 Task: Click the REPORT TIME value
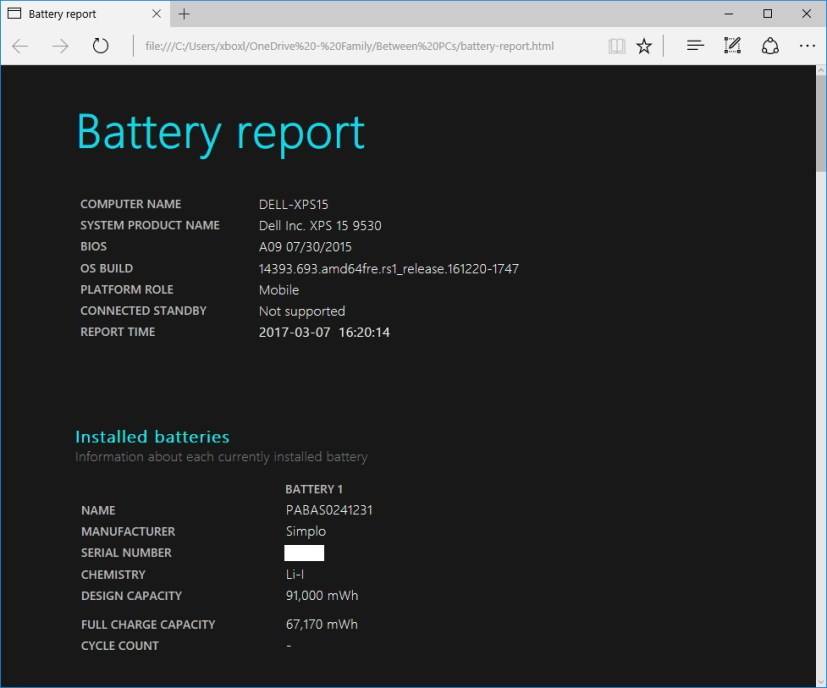pos(323,332)
